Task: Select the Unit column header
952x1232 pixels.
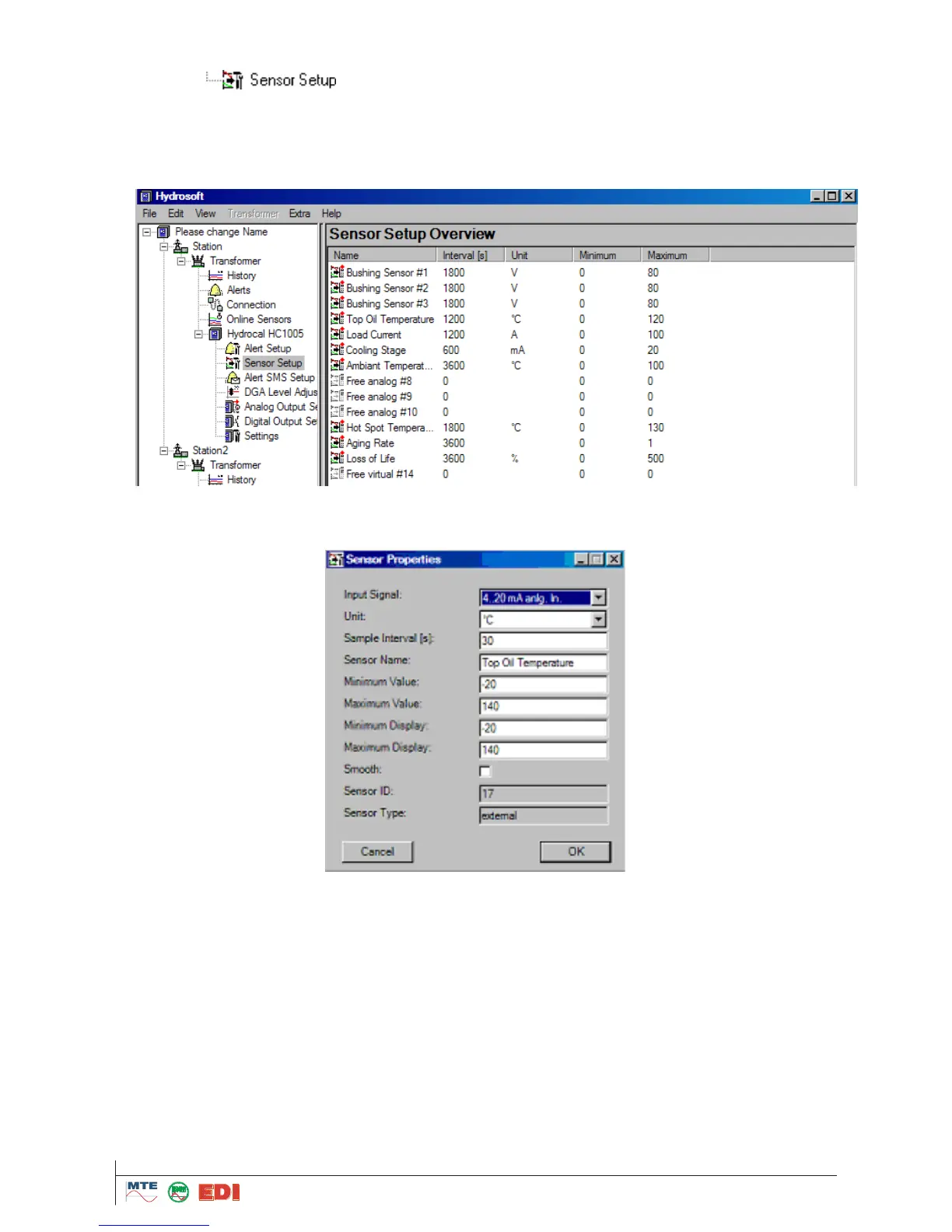Action: click(539, 255)
